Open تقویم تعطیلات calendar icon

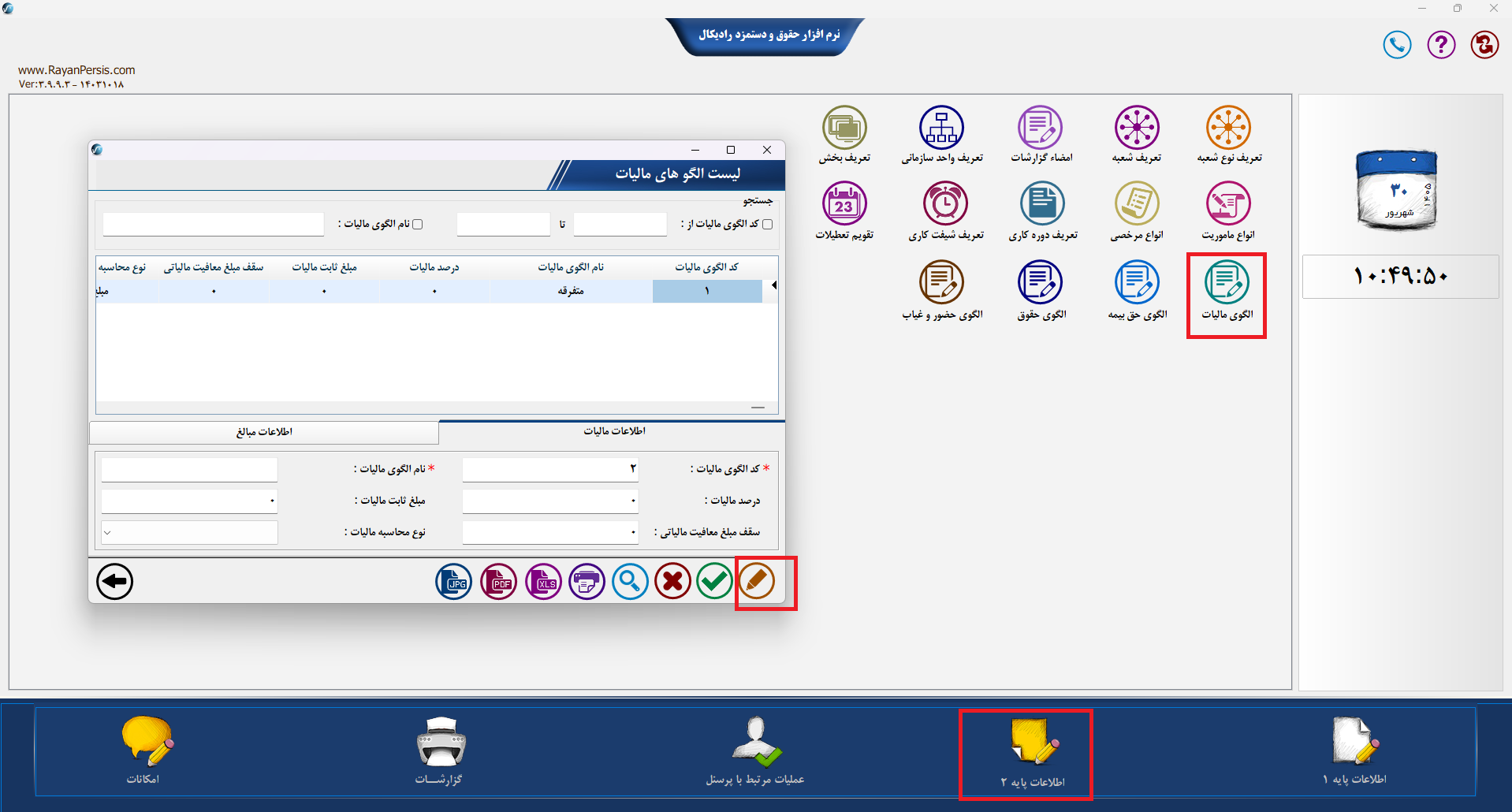click(844, 203)
